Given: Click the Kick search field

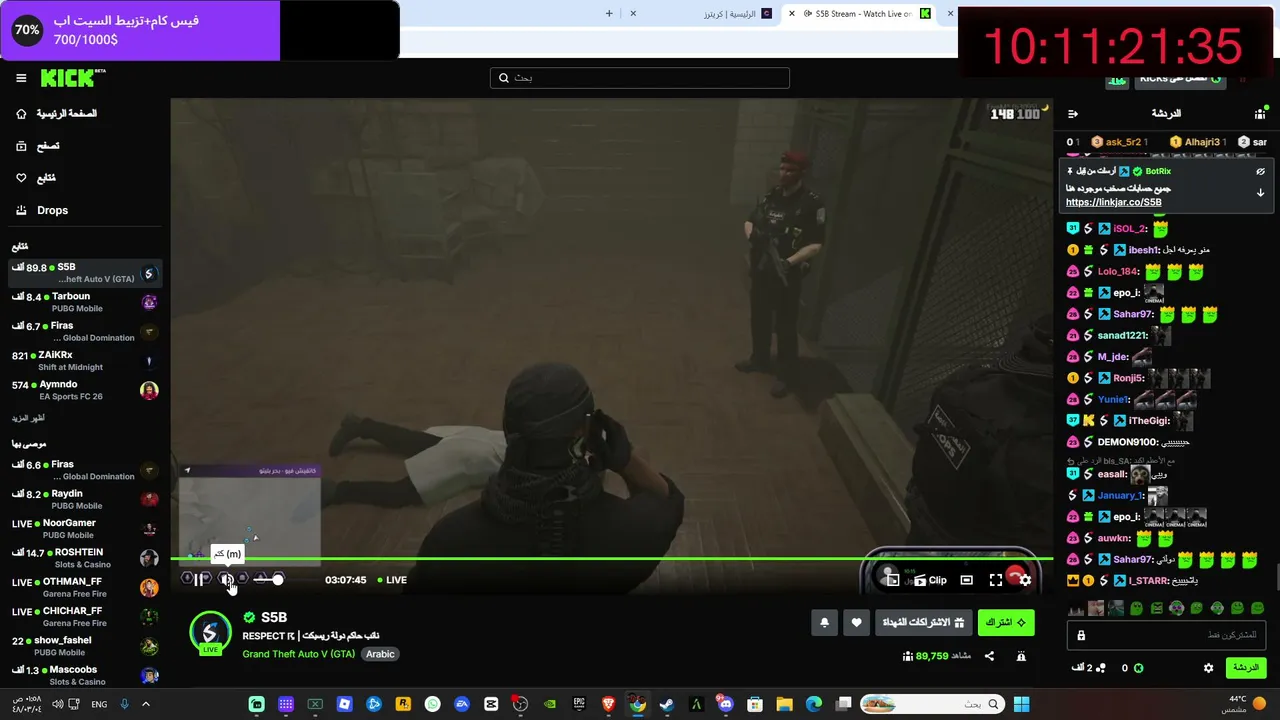Looking at the screenshot, I should tap(640, 78).
